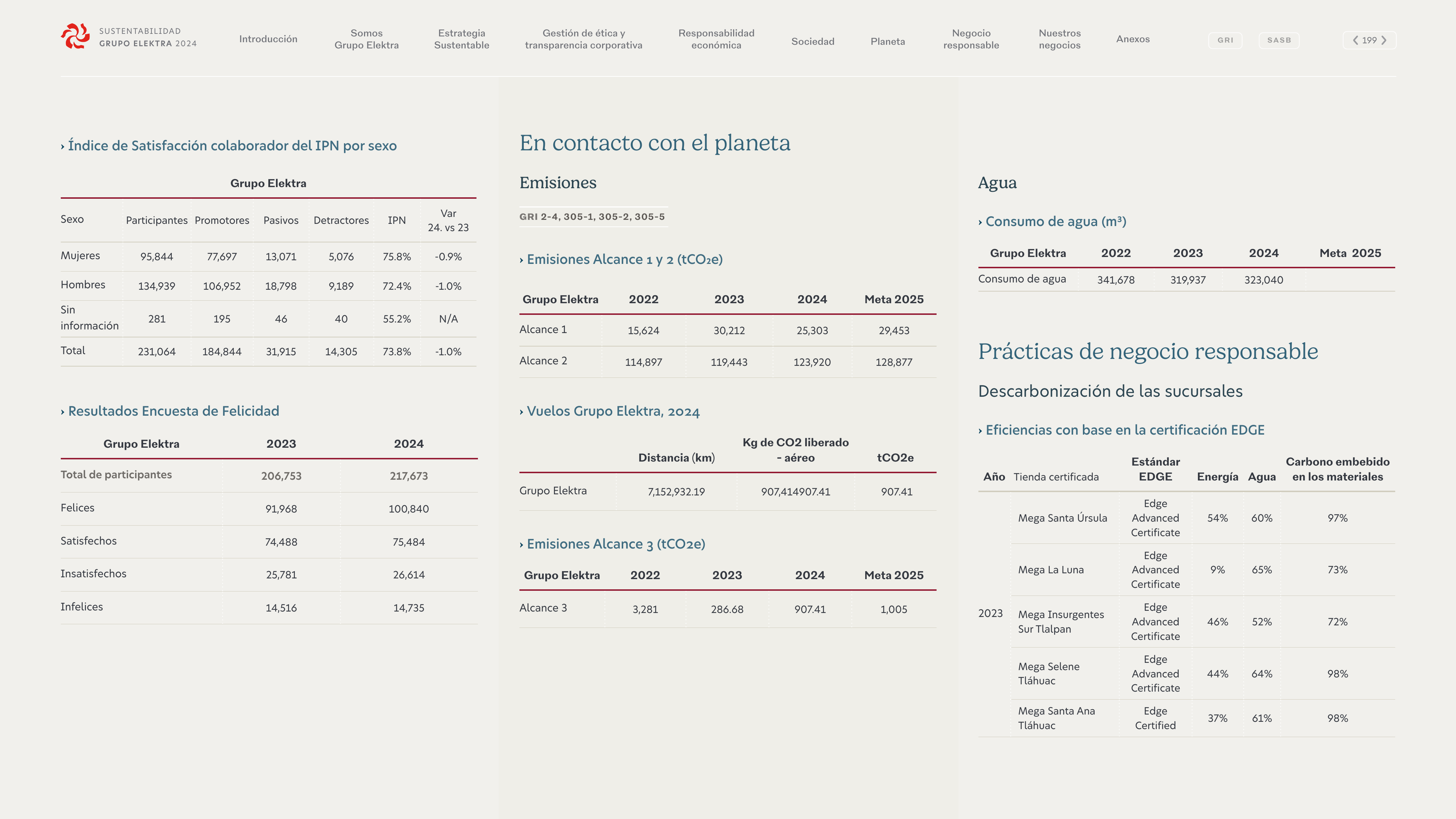Screen dimensions: 1456x819
Task: Click Mega La Luna energy value 9%
Action: pos(1217,570)
